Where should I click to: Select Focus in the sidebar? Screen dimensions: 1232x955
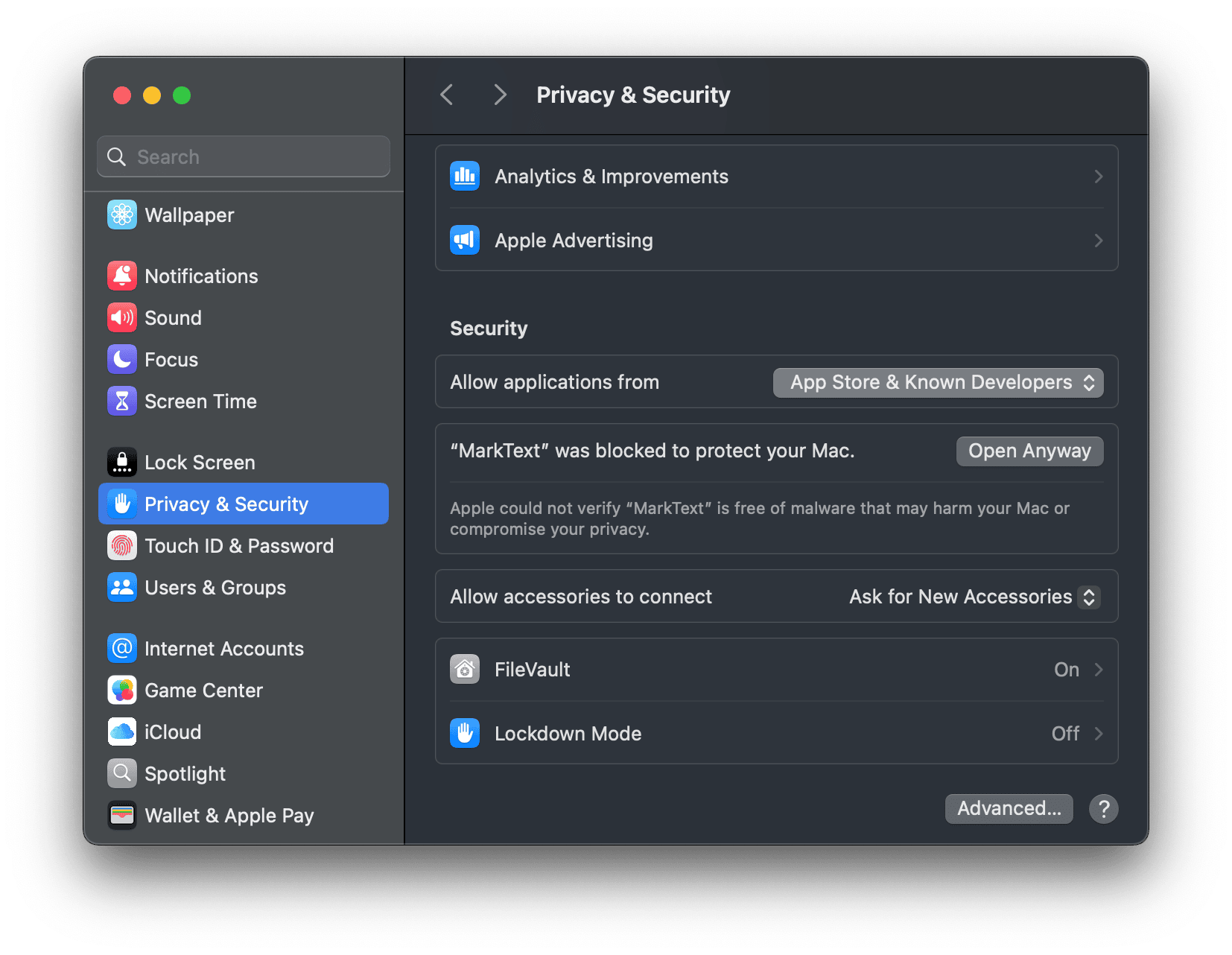pos(244,360)
